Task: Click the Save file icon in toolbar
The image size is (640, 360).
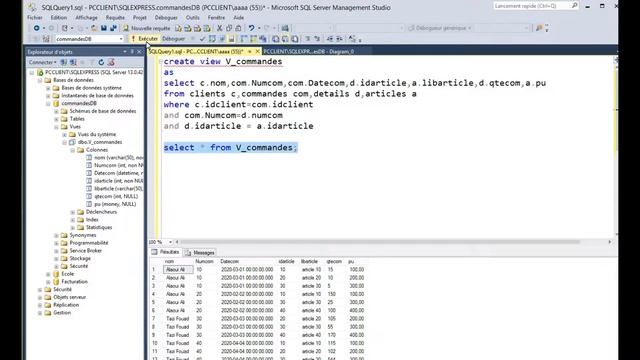Action: (x=104, y=28)
